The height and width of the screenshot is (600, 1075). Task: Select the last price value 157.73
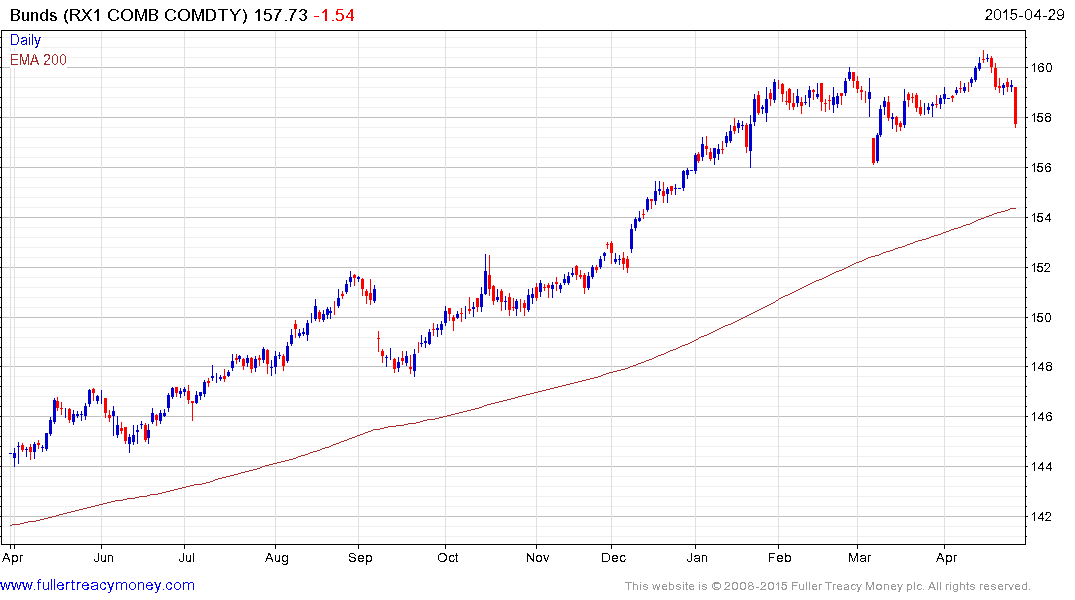point(280,15)
